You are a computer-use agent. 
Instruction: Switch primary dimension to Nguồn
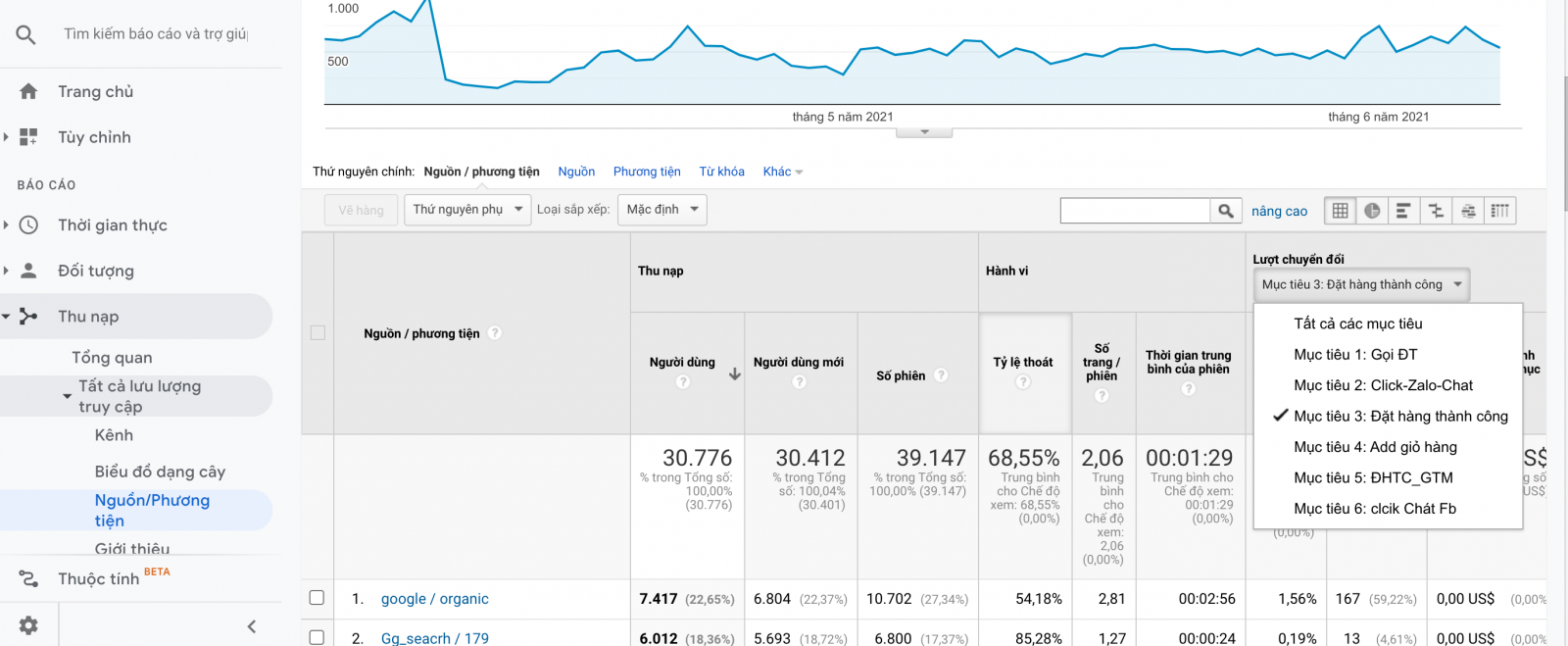click(x=576, y=172)
